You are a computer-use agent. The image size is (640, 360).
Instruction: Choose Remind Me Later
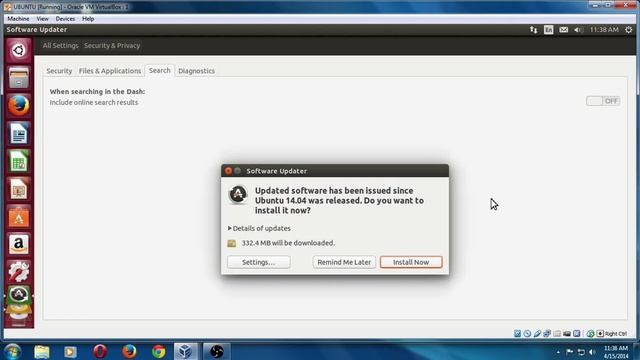click(344, 262)
